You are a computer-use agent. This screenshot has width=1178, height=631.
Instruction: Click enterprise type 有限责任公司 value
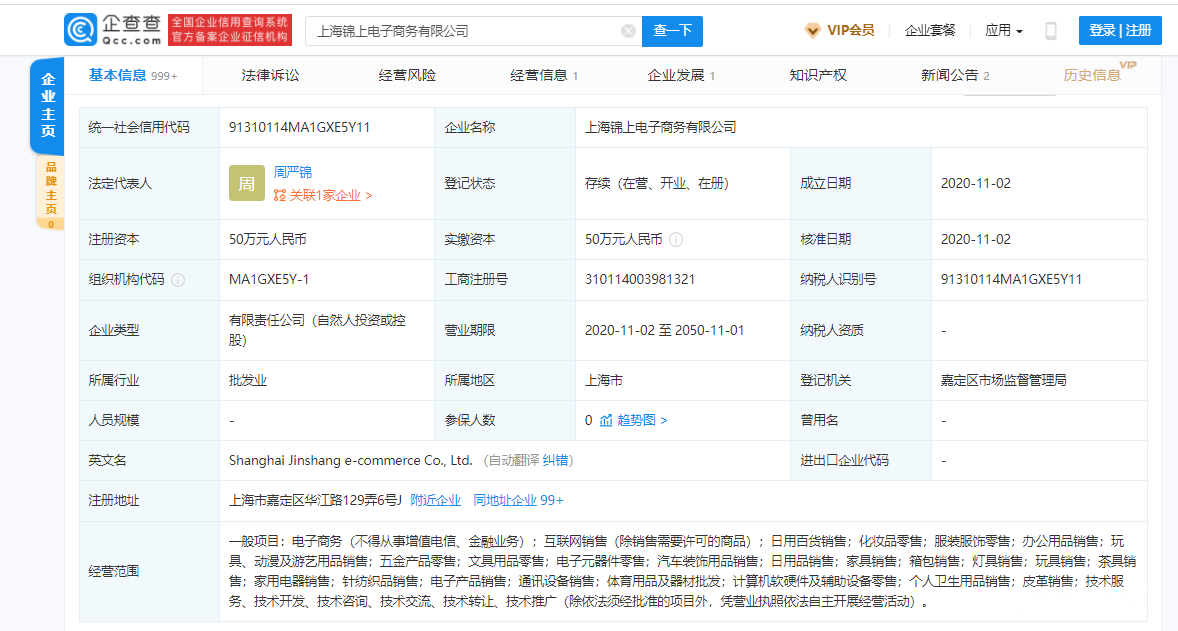317,330
